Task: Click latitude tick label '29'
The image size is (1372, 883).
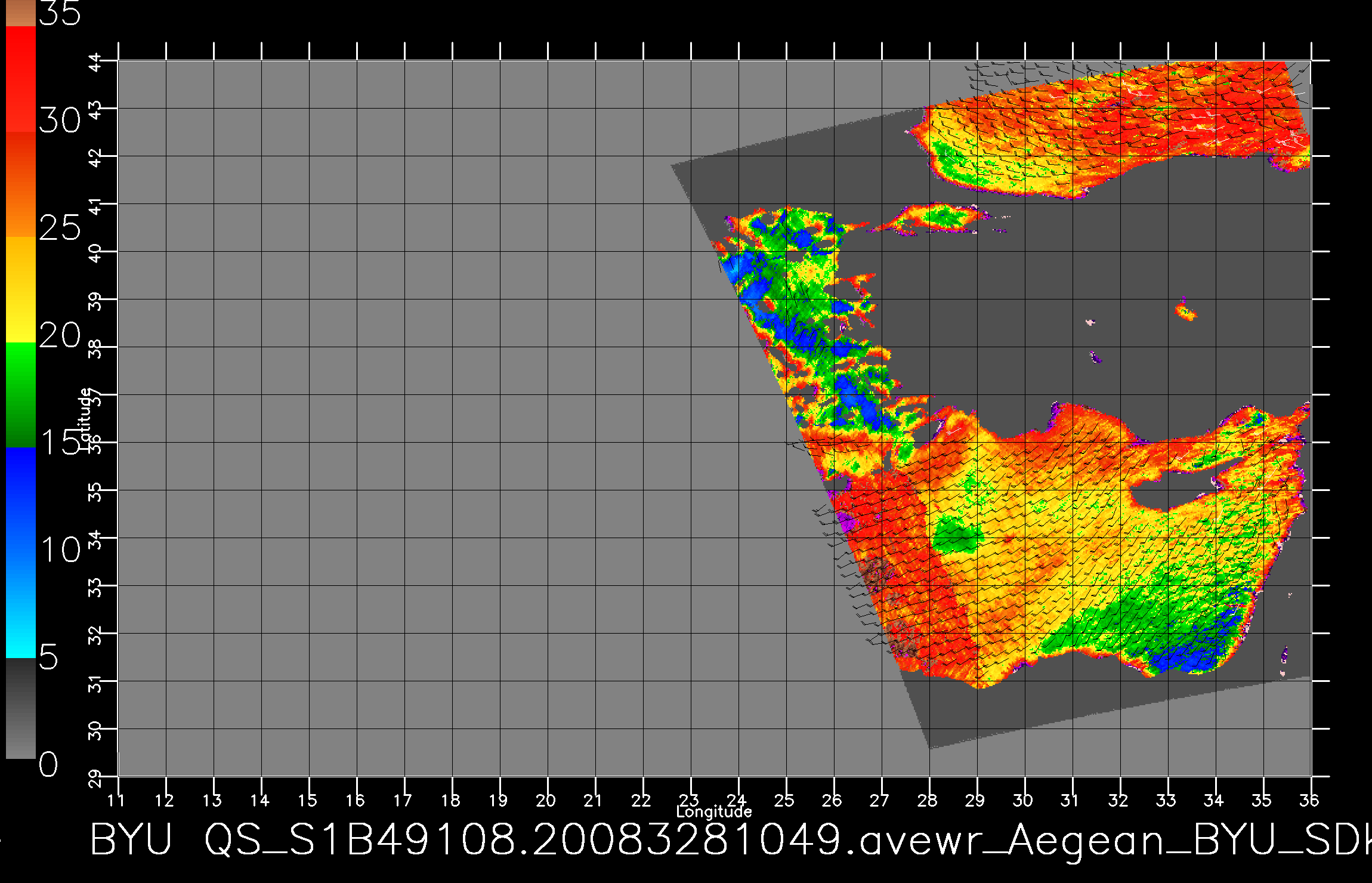Action: tap(95, 778)
